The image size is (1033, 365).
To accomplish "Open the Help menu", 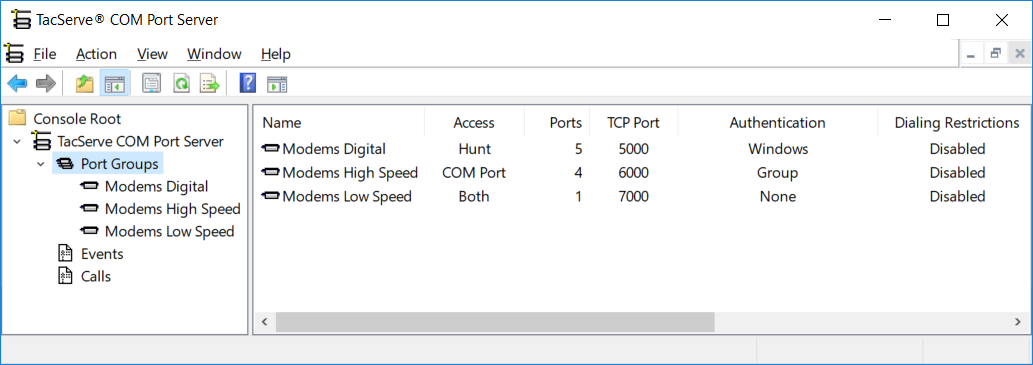I will pos(275,54).
